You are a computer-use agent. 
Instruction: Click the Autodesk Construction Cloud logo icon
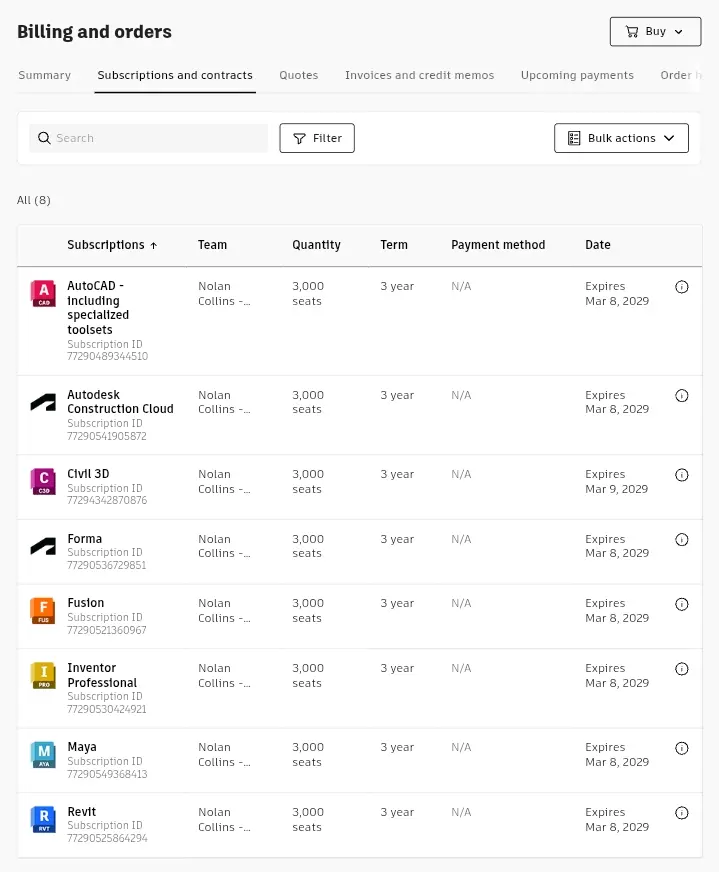point(43,402)
